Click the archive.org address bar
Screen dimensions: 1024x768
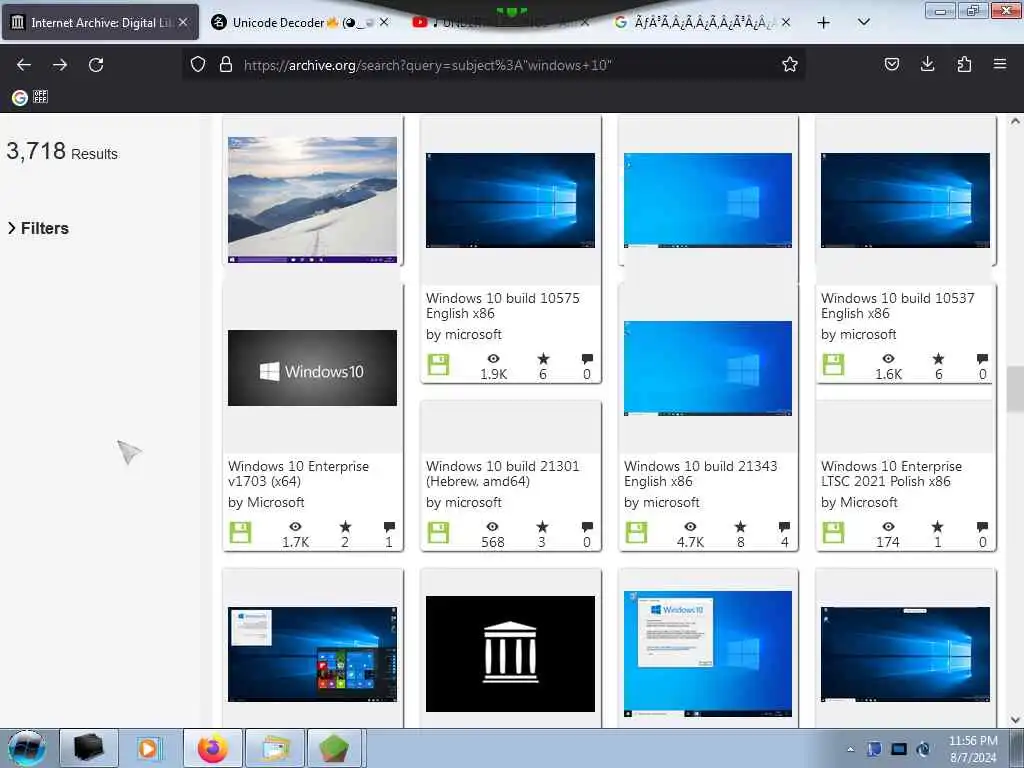coord(493,65)
